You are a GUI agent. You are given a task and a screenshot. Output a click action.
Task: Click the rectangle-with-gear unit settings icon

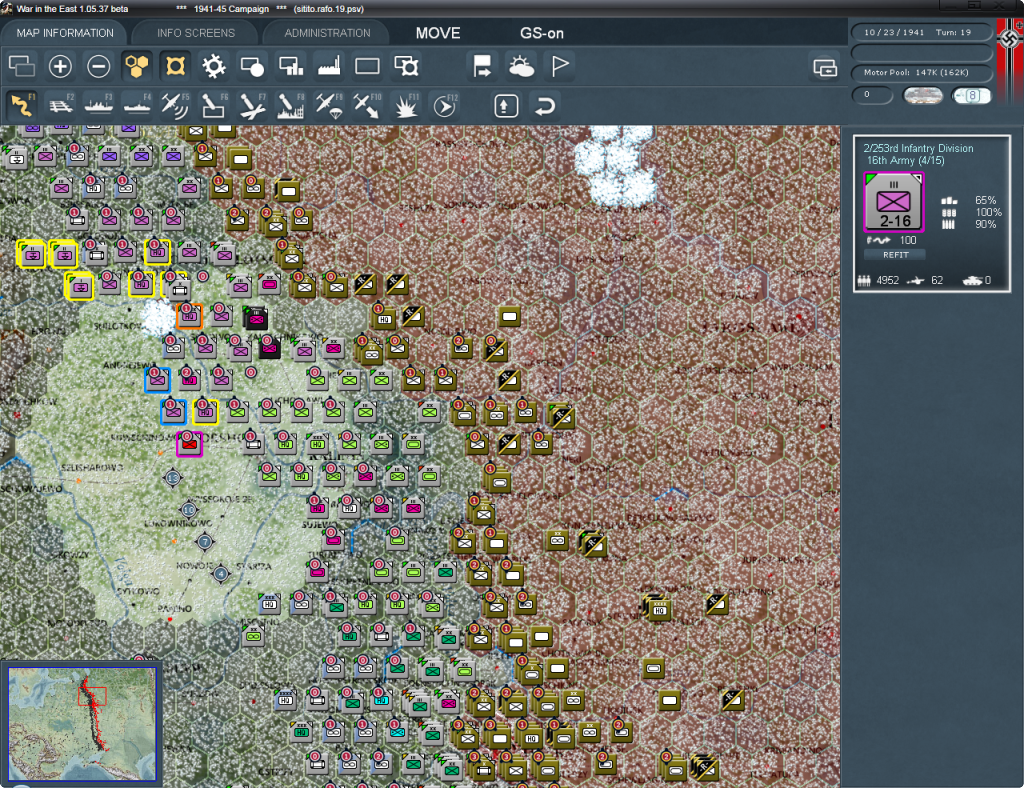406,66
